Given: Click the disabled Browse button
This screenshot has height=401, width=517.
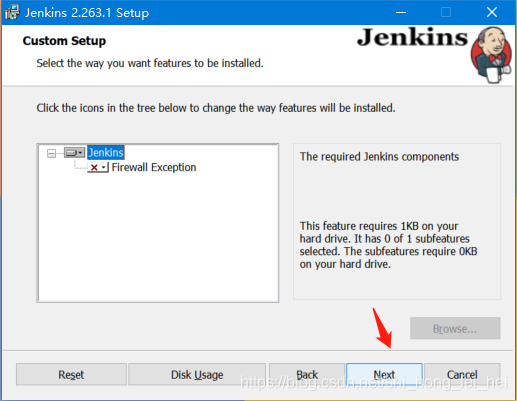Looking at the screenshot, I should pos(455,328).
